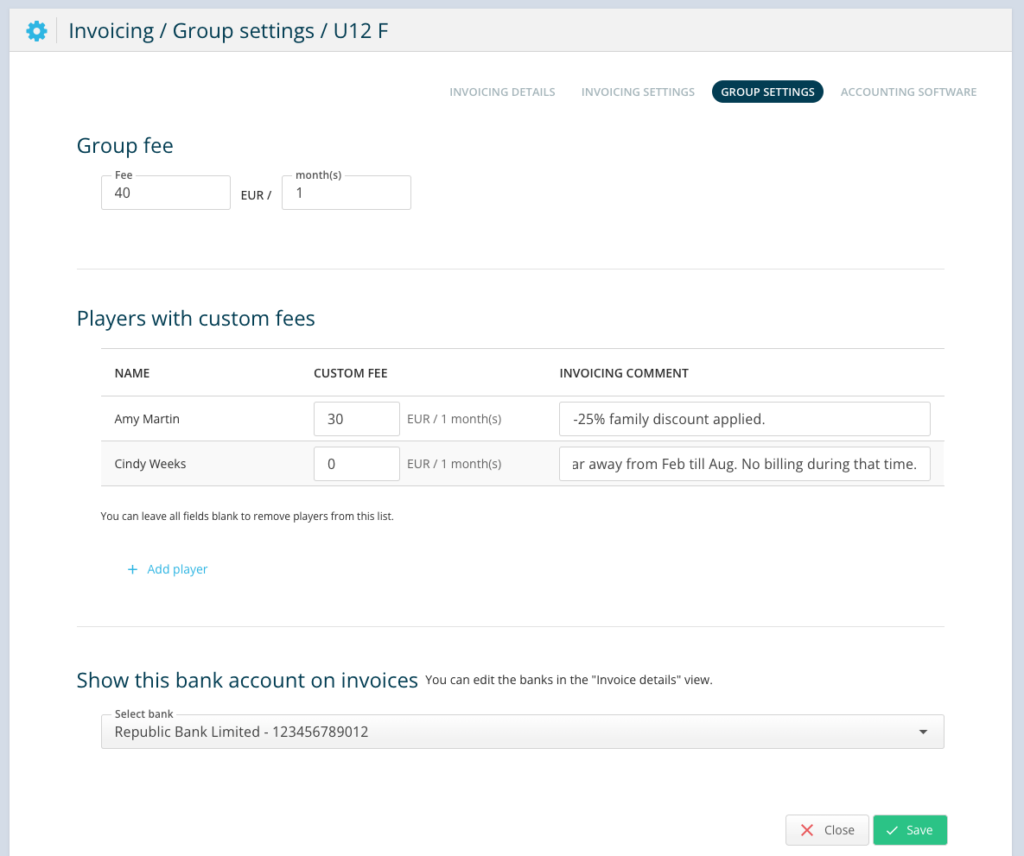Click the group Fee input field

point(166,193)
